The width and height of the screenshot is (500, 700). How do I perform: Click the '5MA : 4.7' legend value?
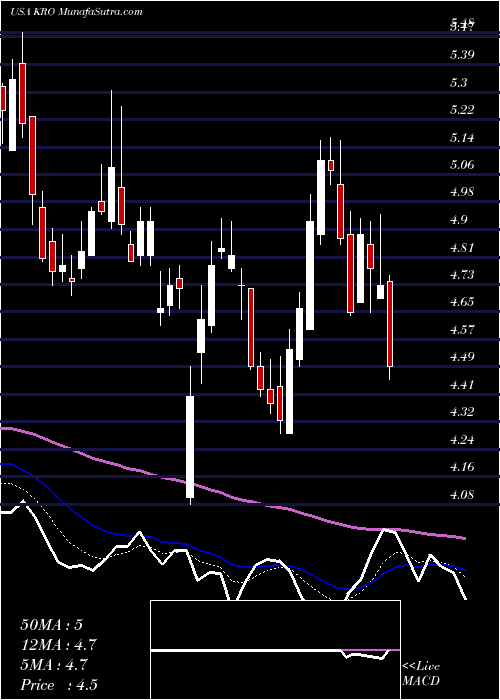tap(55, 665)
